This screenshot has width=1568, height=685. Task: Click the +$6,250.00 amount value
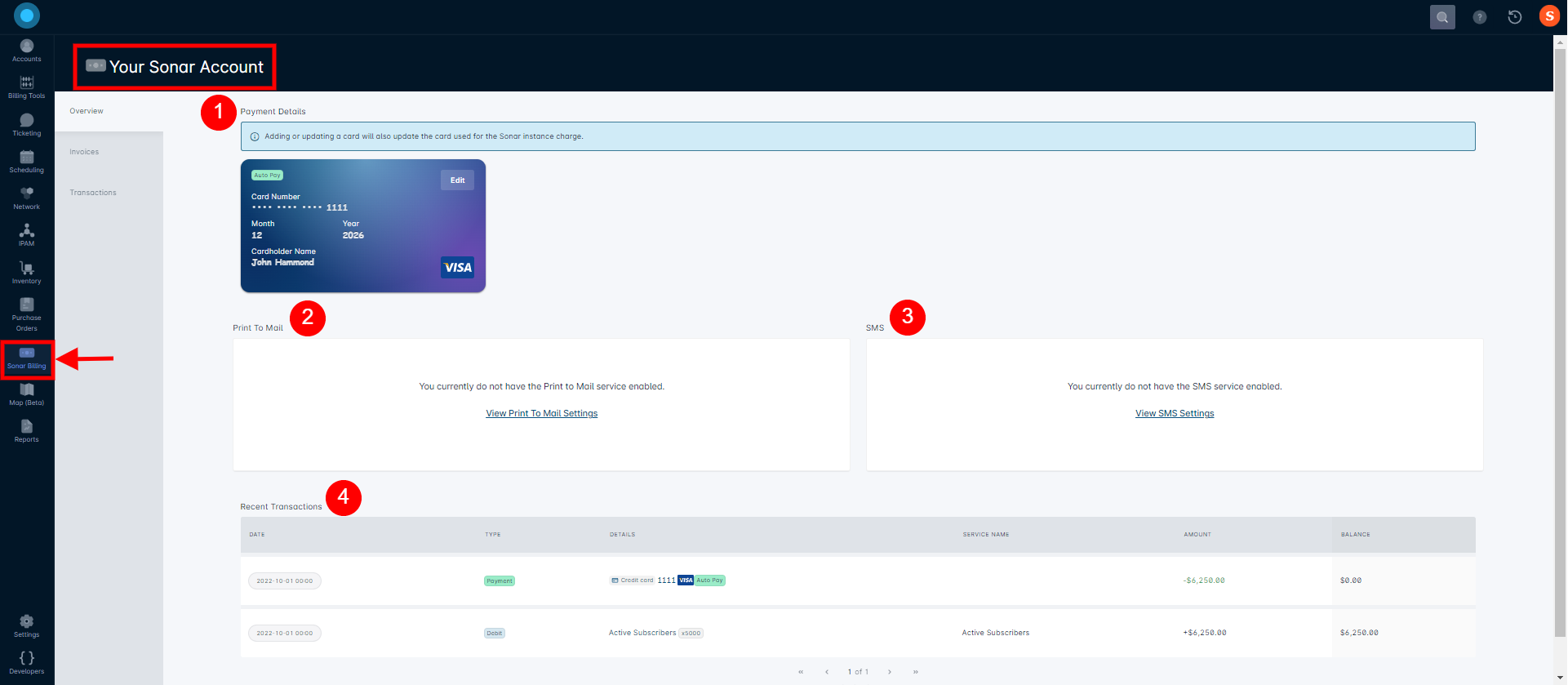tap(1205, 633)
